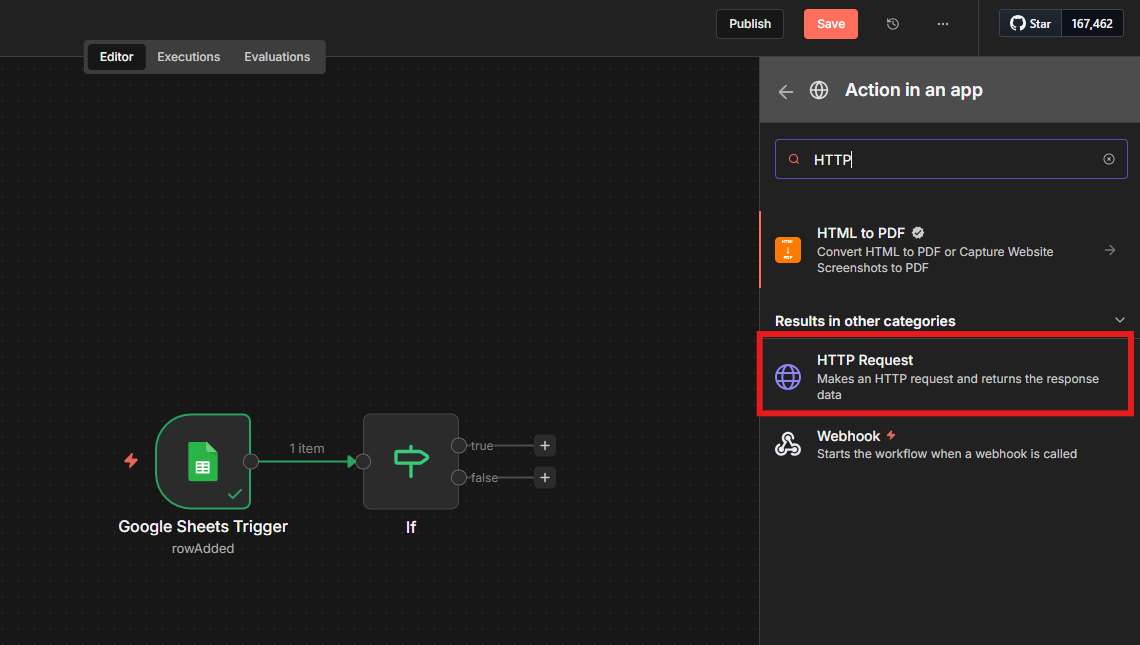Click the red lightning trigger icon

click(130, 461)
